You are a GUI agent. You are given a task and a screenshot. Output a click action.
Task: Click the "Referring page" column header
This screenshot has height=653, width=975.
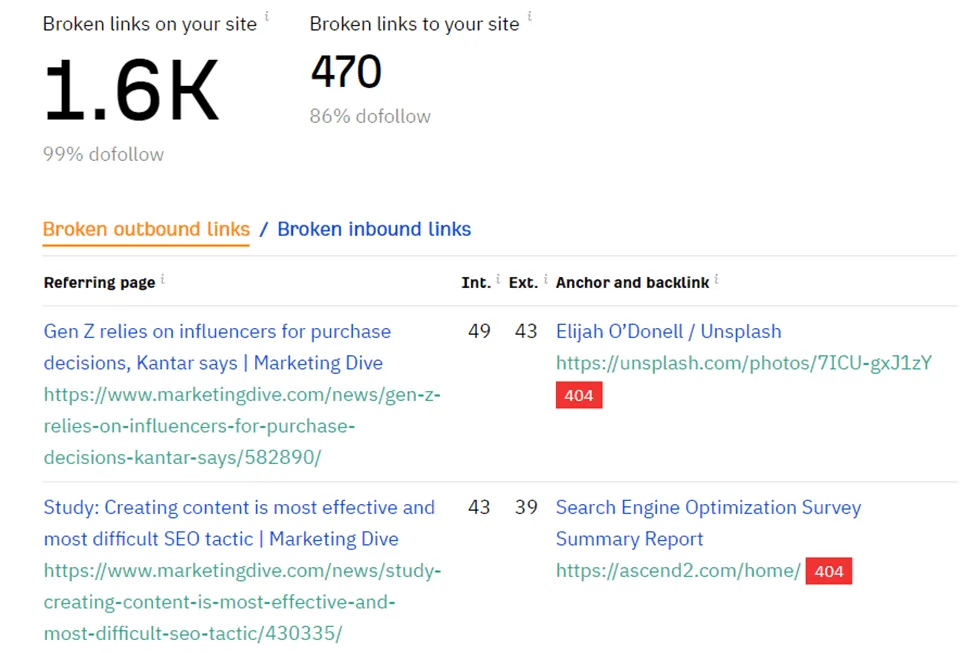point(100,282)
